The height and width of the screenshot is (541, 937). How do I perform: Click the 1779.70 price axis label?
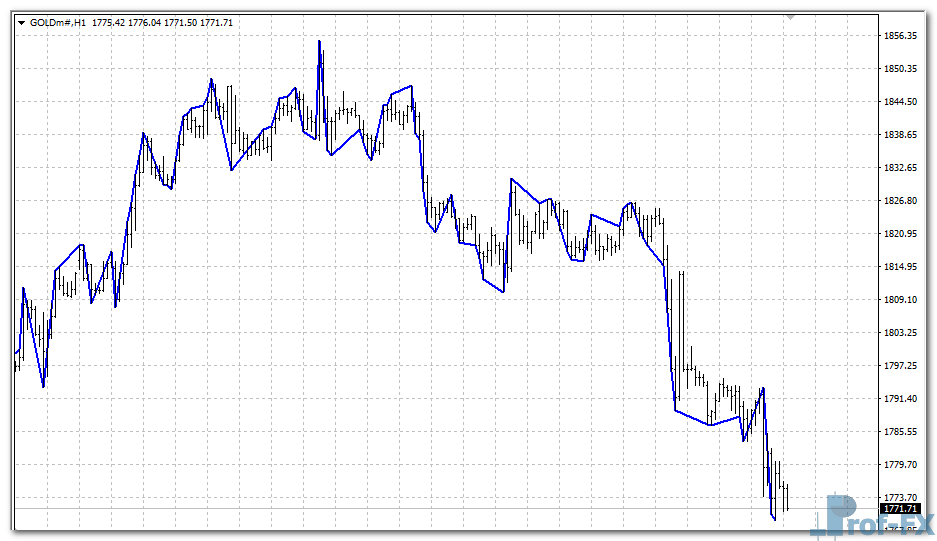coord(900,465)
